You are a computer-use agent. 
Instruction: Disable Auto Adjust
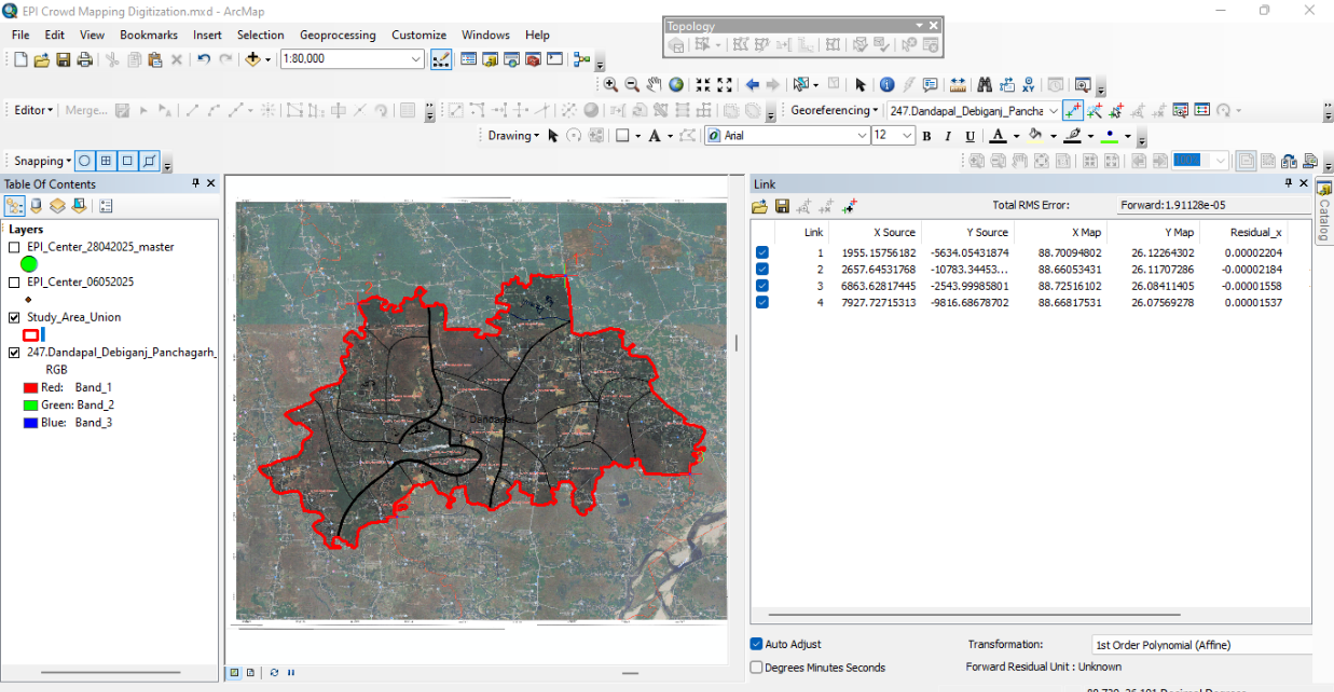[x=756, y=644]
